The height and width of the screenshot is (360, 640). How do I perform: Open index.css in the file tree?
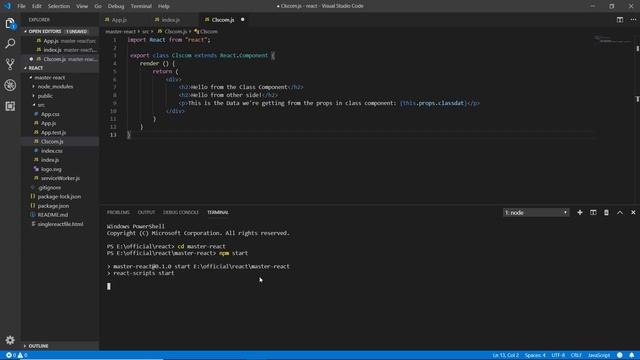coord(51,151)
